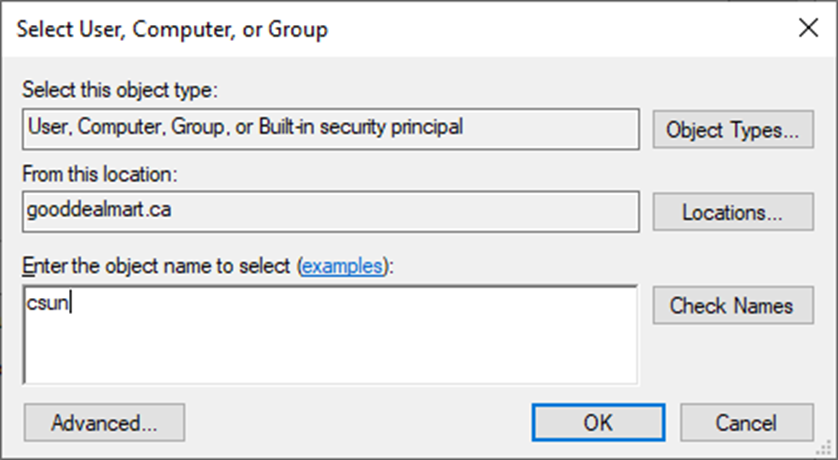Screen dimensions: 838x460
Task: Confirm selection with the OK button
Action: pyautogui.click(x=598, y=423)
